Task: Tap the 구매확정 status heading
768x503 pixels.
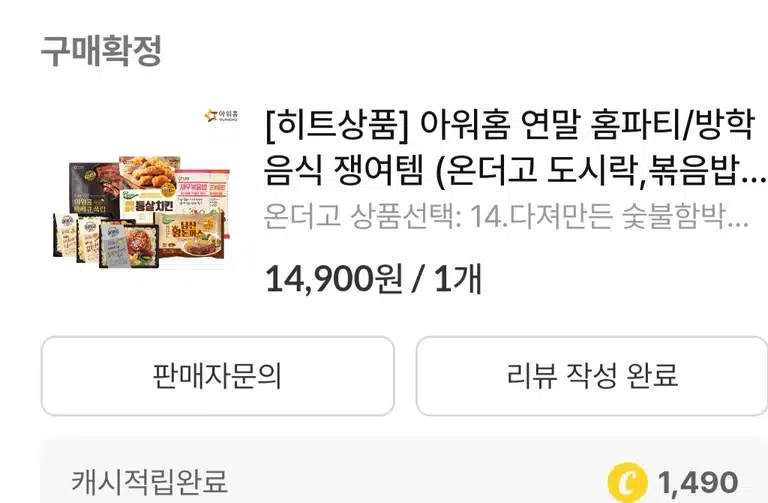Action: (x=101, y=50)
